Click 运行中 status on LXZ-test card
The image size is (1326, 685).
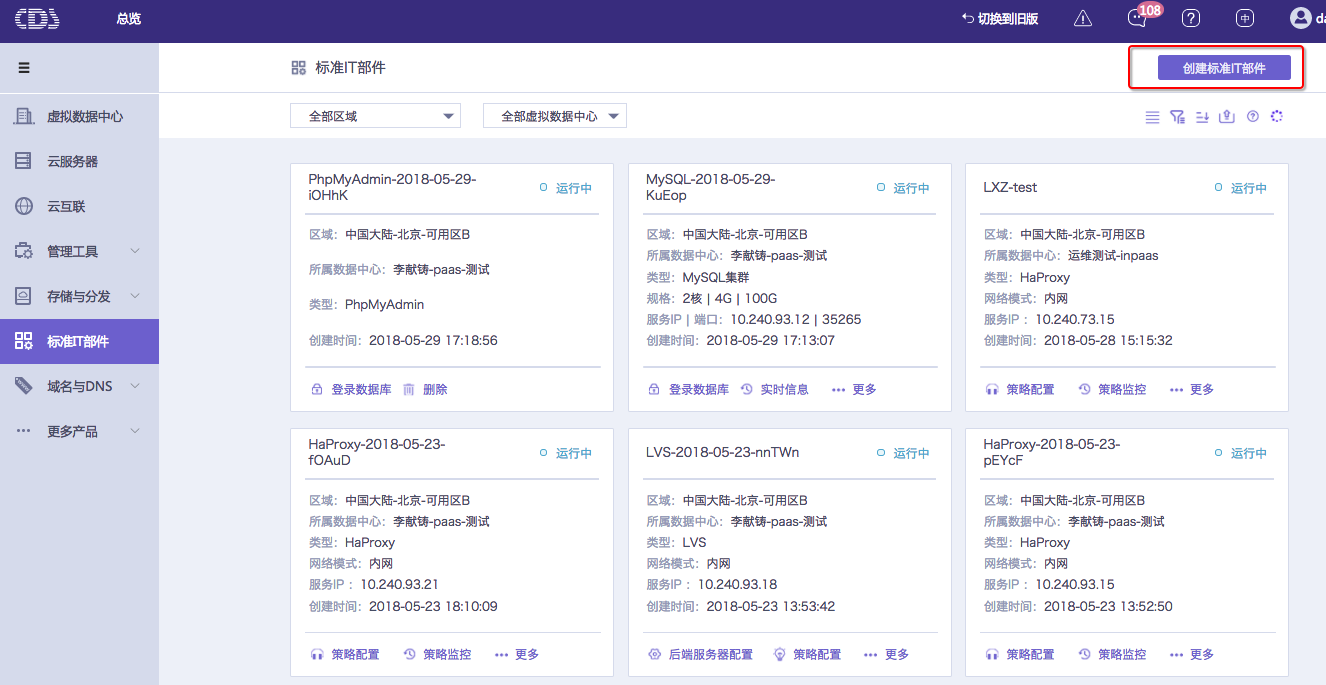1240,188
